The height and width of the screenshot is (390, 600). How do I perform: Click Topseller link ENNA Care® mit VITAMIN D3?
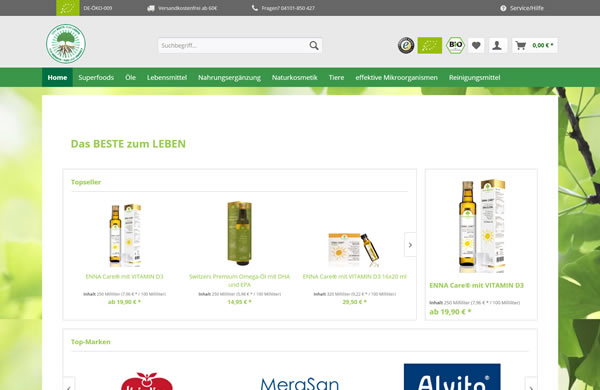pyautogui.click(x=124, y=276)
